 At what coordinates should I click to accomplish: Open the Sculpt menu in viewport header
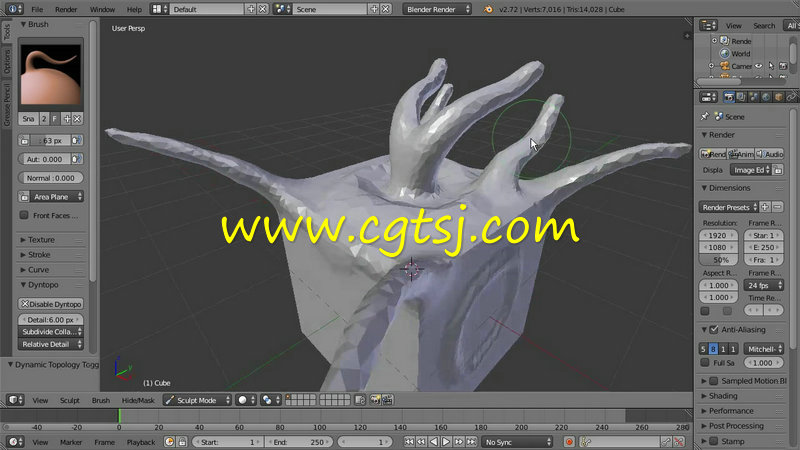pos(69,401)
